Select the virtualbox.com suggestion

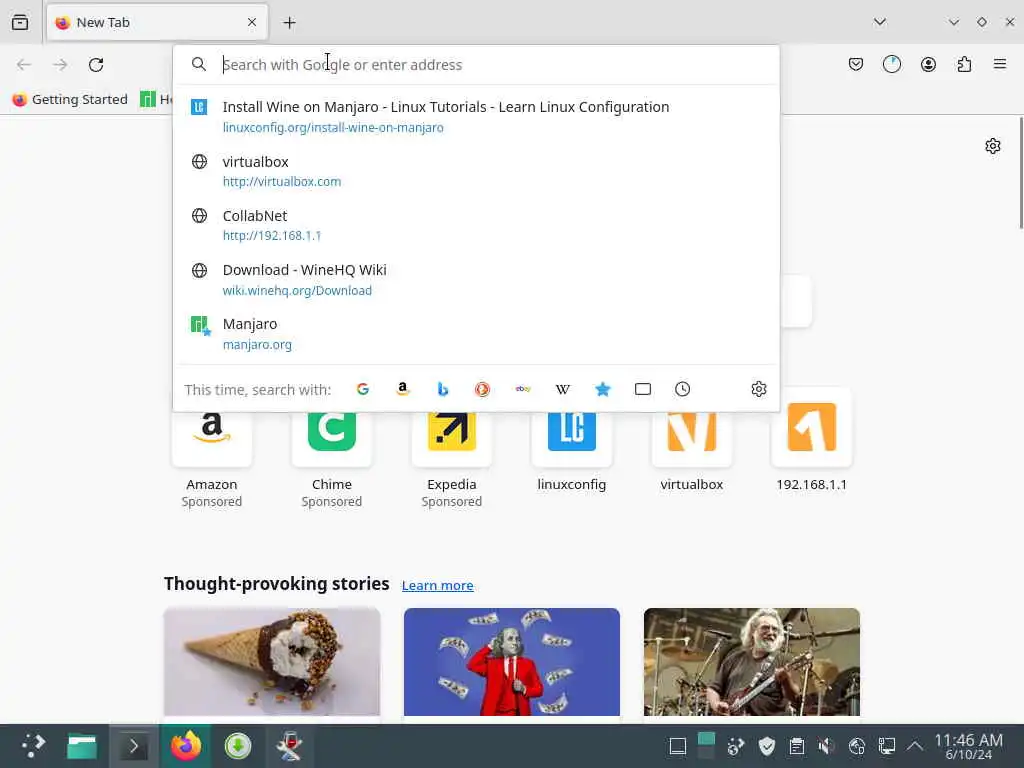point(476,171)
